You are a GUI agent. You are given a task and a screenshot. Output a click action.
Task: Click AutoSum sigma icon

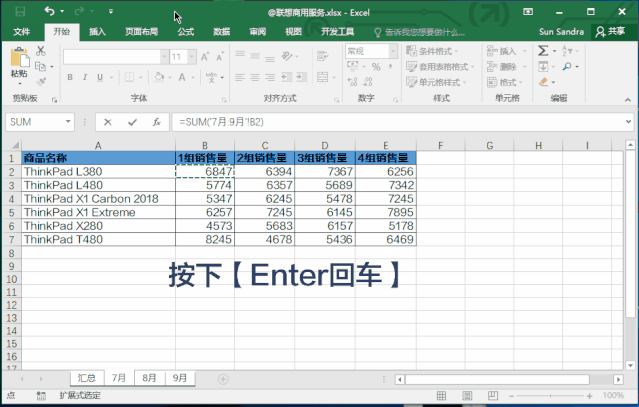pyautogui.click(x=543, y=51)
